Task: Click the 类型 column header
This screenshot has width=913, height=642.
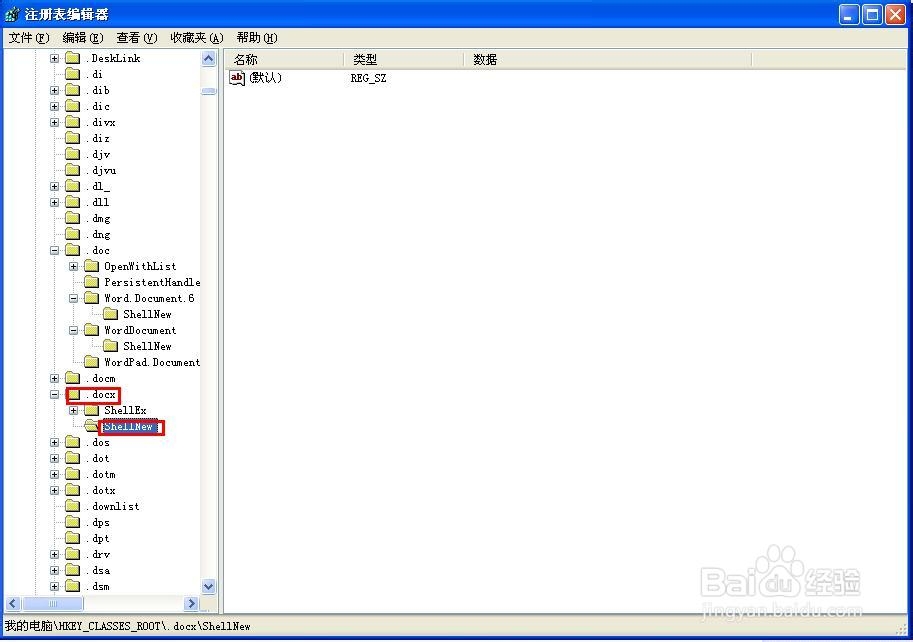Action: (366, 59)
